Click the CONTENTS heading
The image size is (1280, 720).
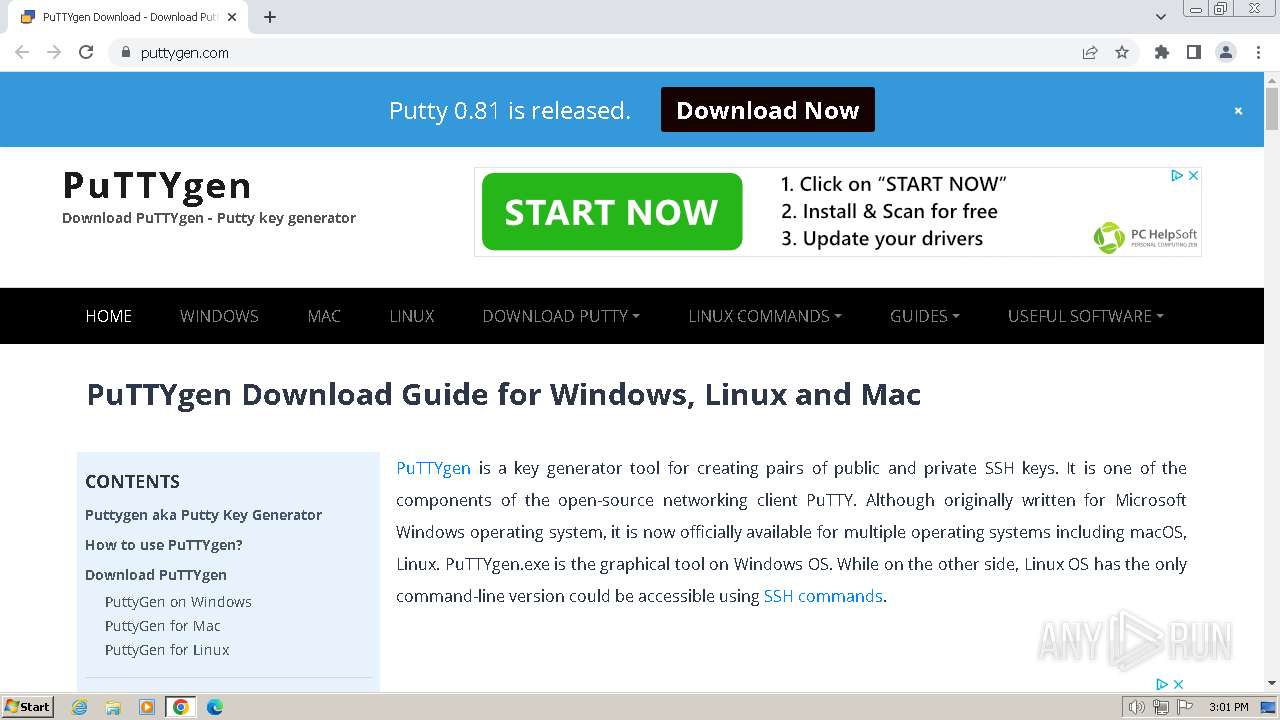(x=132, y=481)
